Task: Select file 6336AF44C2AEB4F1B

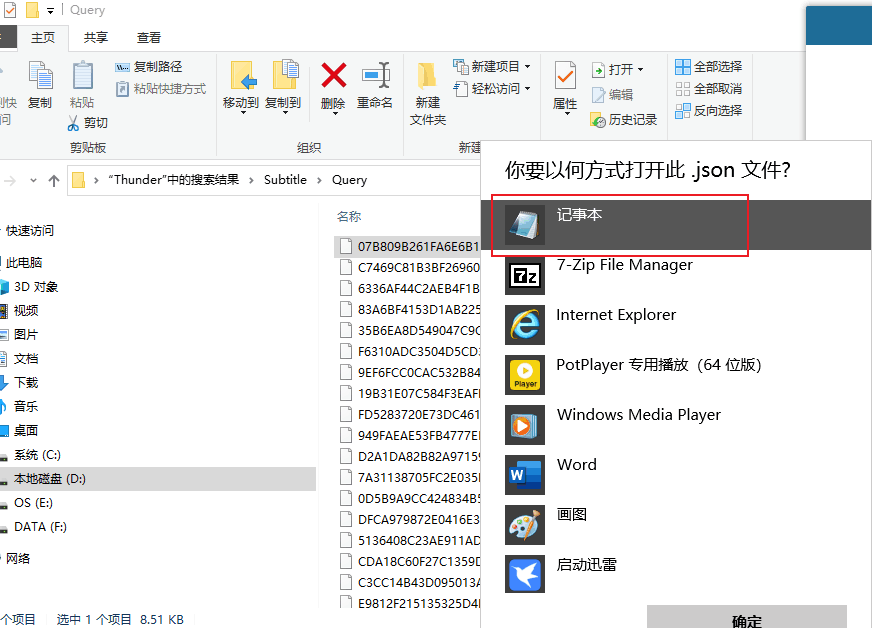Action: (x=409, y=288)
